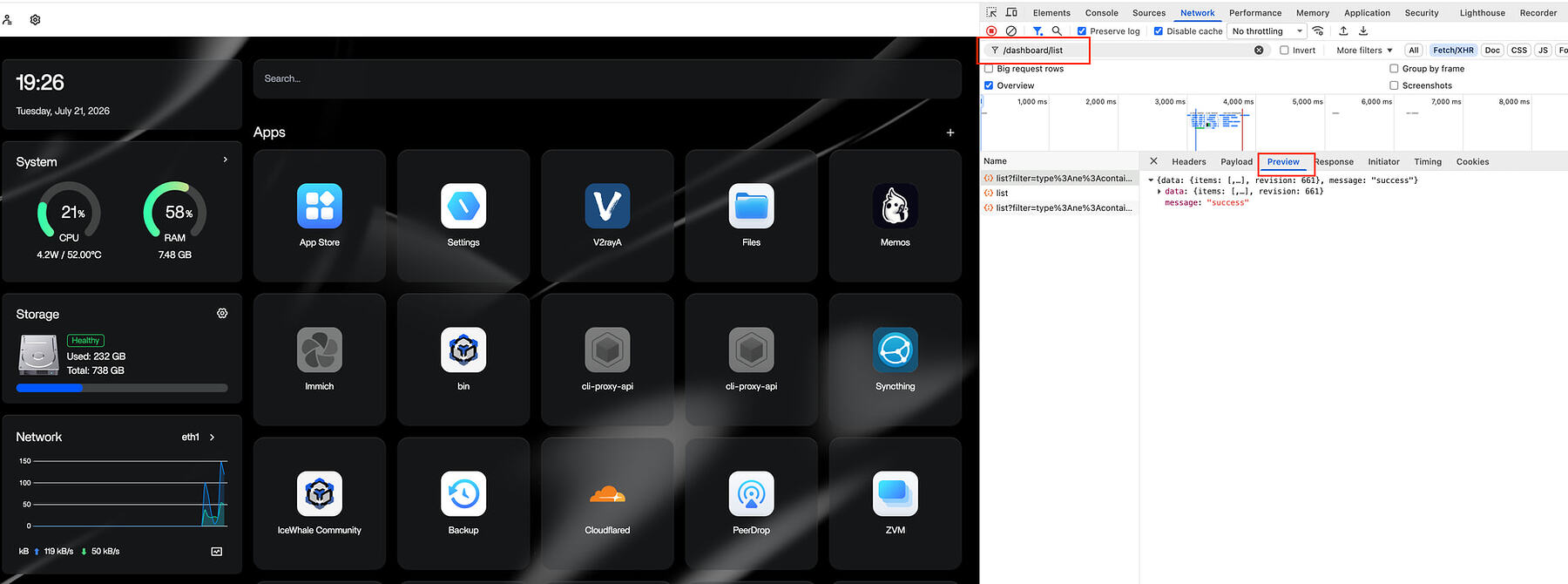
Task: Open the Application tab
Action: (x=1367, y=13)
